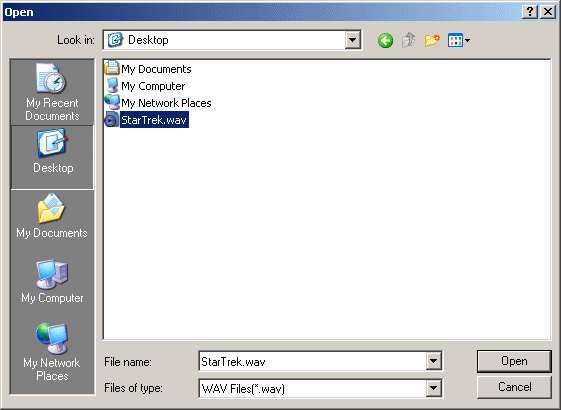Expand the Look in dropdown
Image resolution: width=561 pixels, height=410 pixels.
352,40
